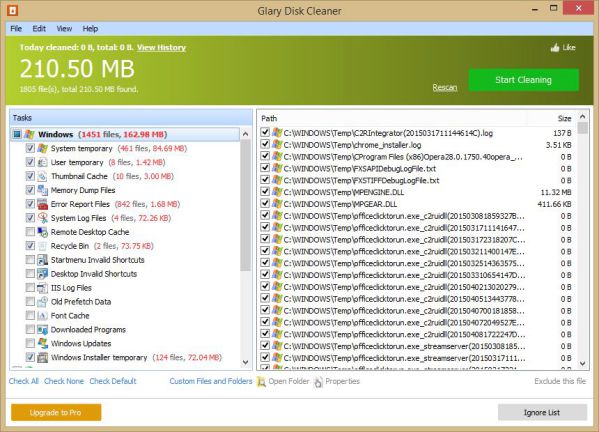Uncheck the chrome_installer.log file checkbox

point(265,144)
